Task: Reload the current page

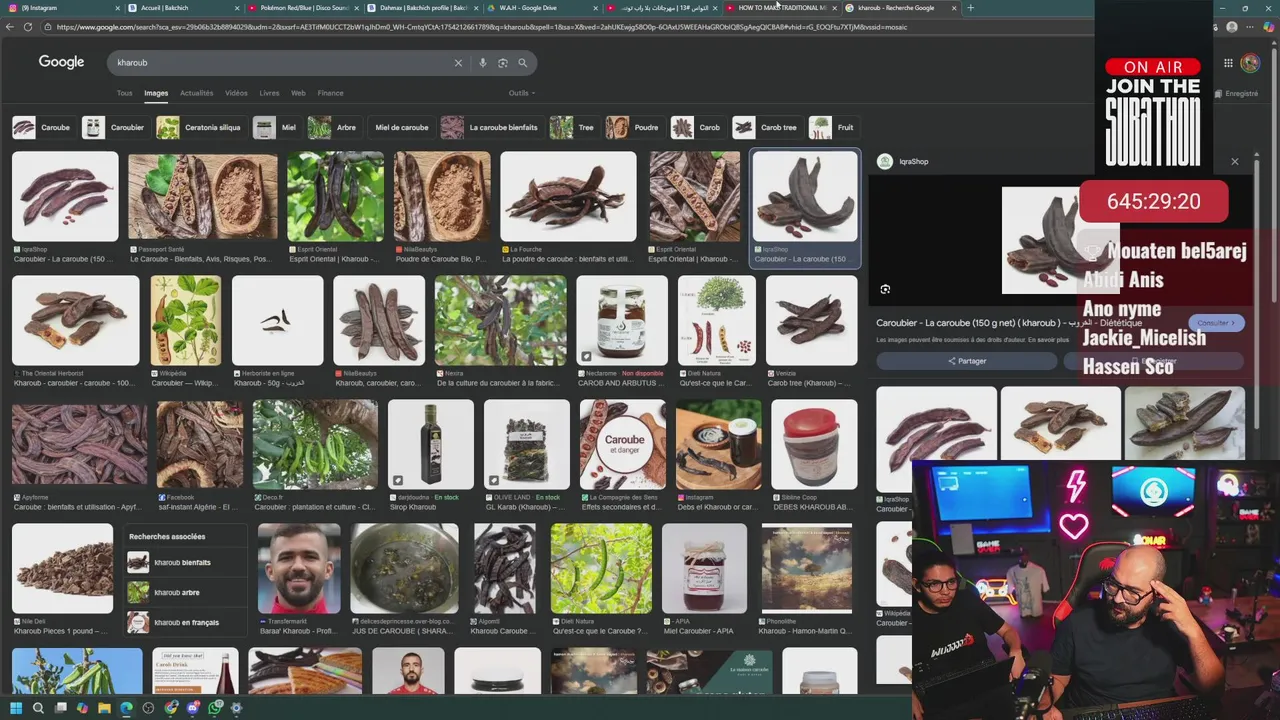Action: [x=27, y=27]
